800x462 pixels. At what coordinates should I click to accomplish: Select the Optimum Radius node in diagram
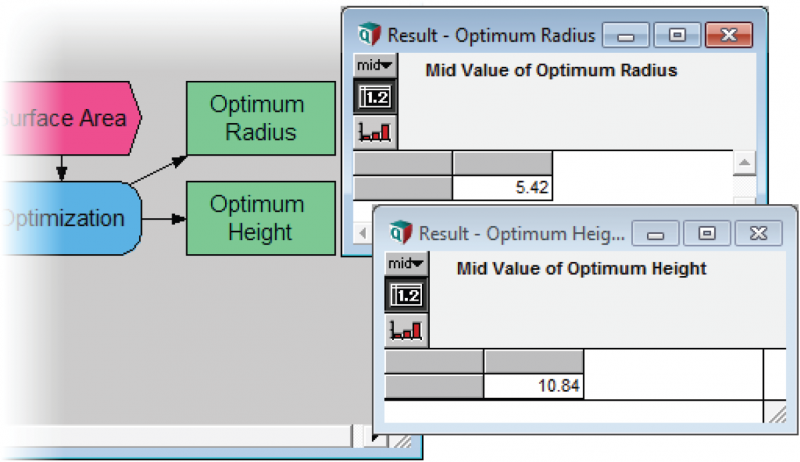261,118
